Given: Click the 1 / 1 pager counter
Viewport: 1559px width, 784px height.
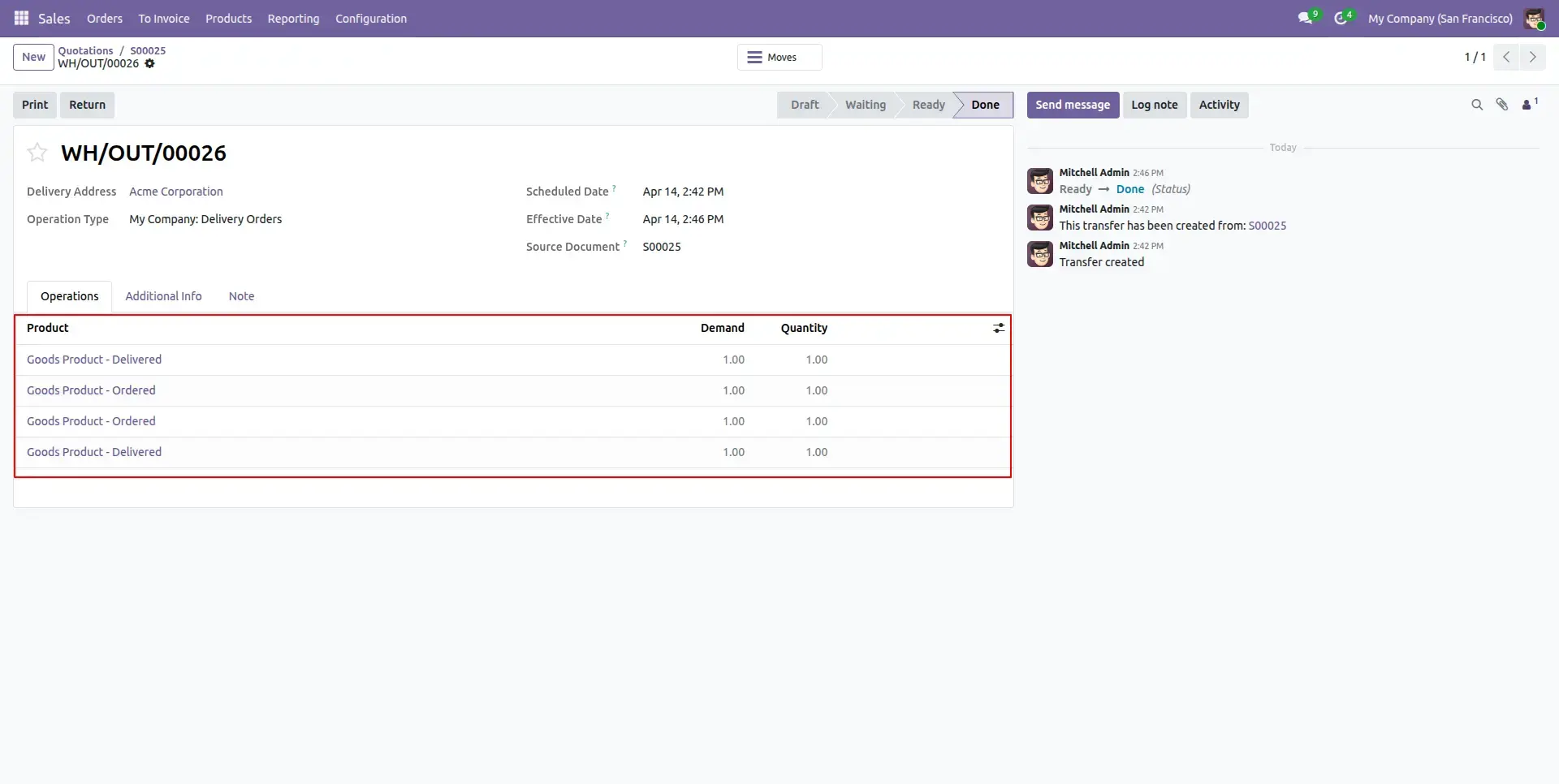Looking at the screenshot, I should 1475,57.
